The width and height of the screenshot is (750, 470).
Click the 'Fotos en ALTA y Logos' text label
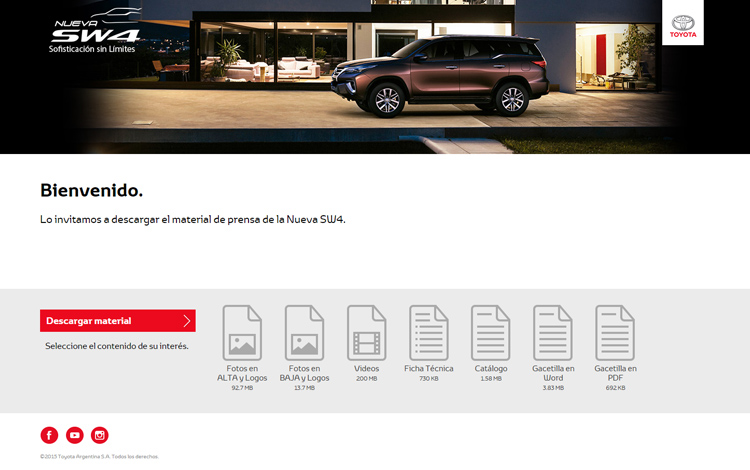(x=242, y=373)
